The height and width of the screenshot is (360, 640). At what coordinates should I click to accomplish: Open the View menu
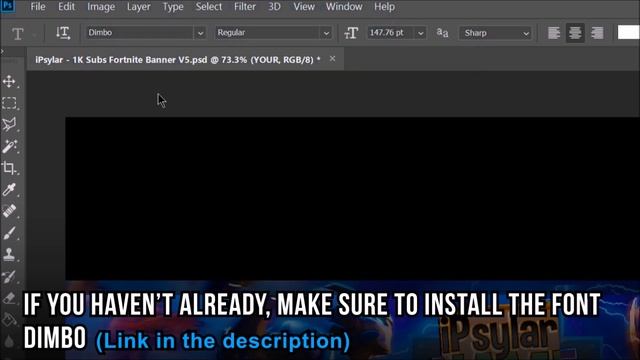[304, 7]
